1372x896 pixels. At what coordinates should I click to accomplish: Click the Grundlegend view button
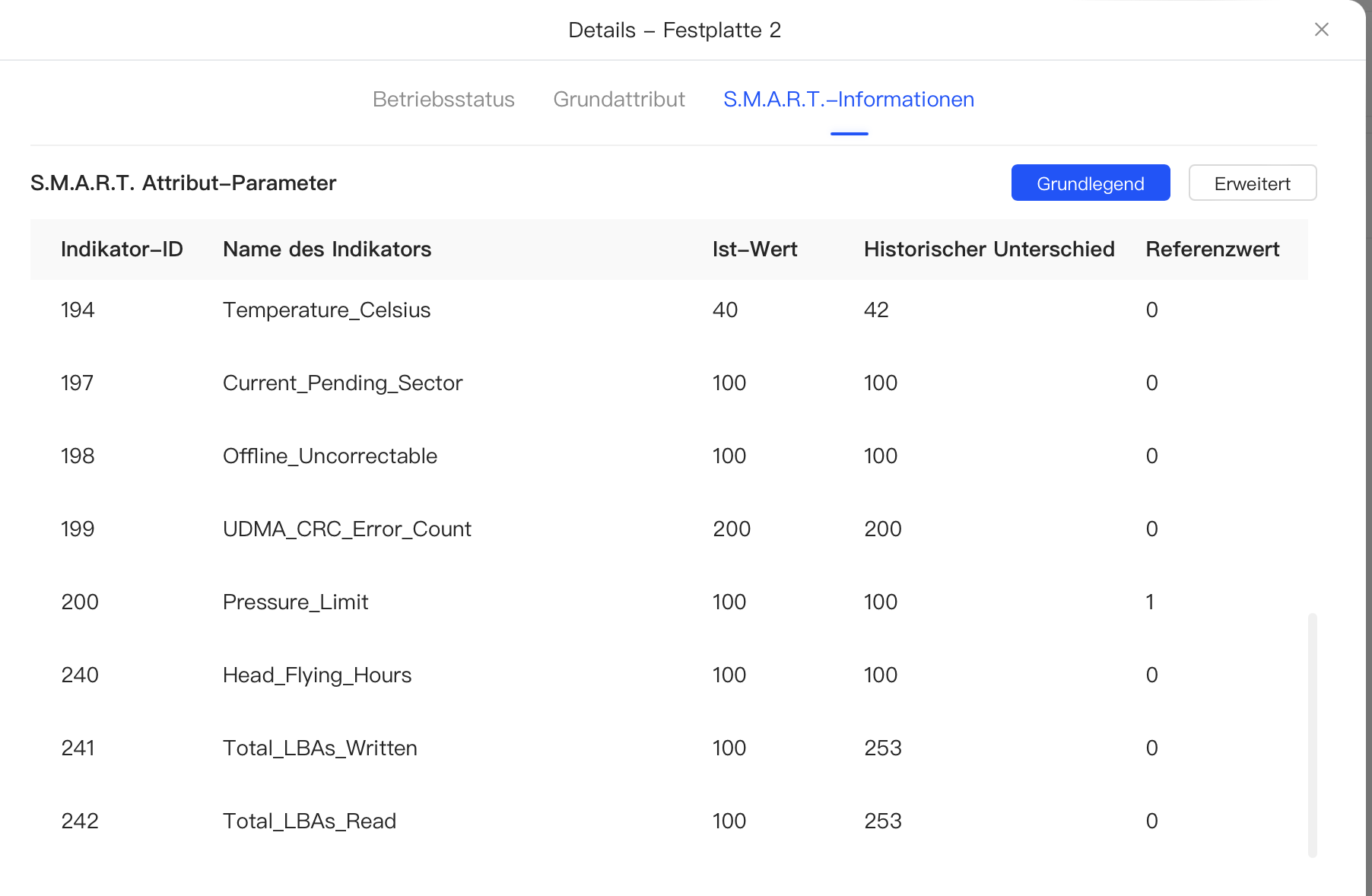[1090, 183]
